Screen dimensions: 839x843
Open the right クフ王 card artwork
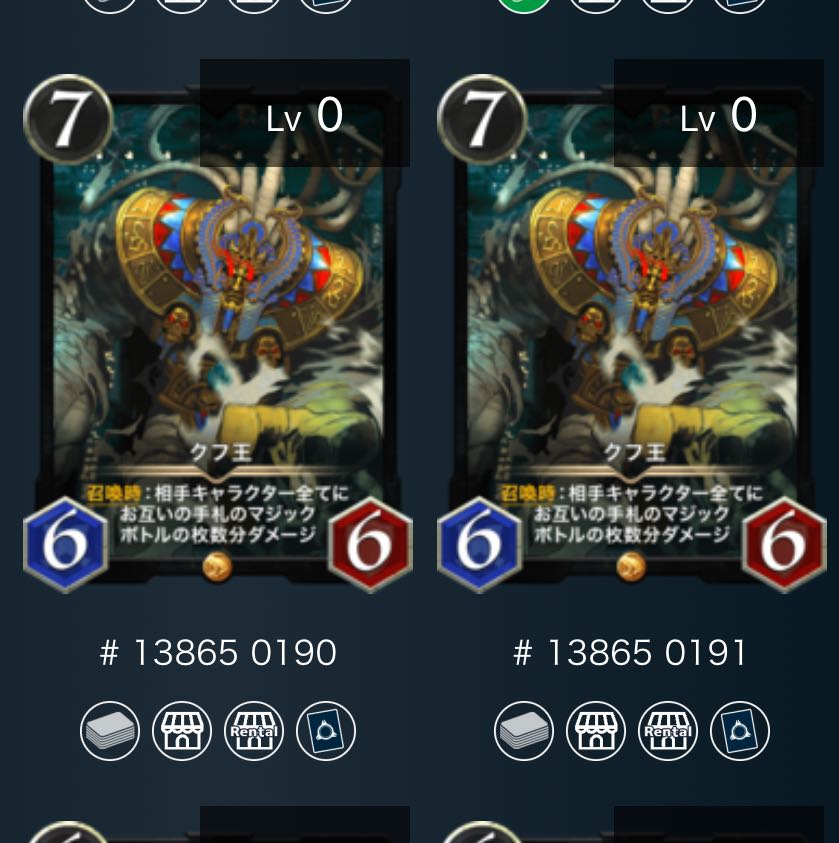pyautogui.click(x=632, y=333)
